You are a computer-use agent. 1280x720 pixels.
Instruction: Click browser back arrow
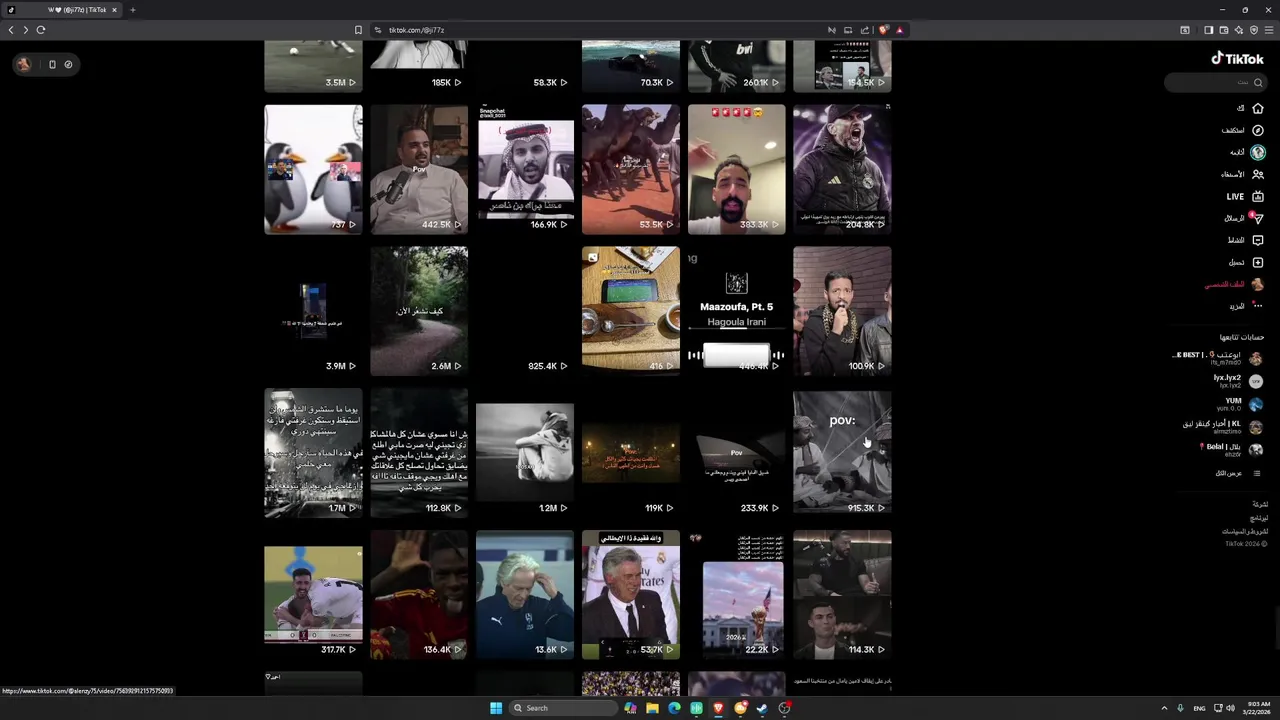(11, 30)
